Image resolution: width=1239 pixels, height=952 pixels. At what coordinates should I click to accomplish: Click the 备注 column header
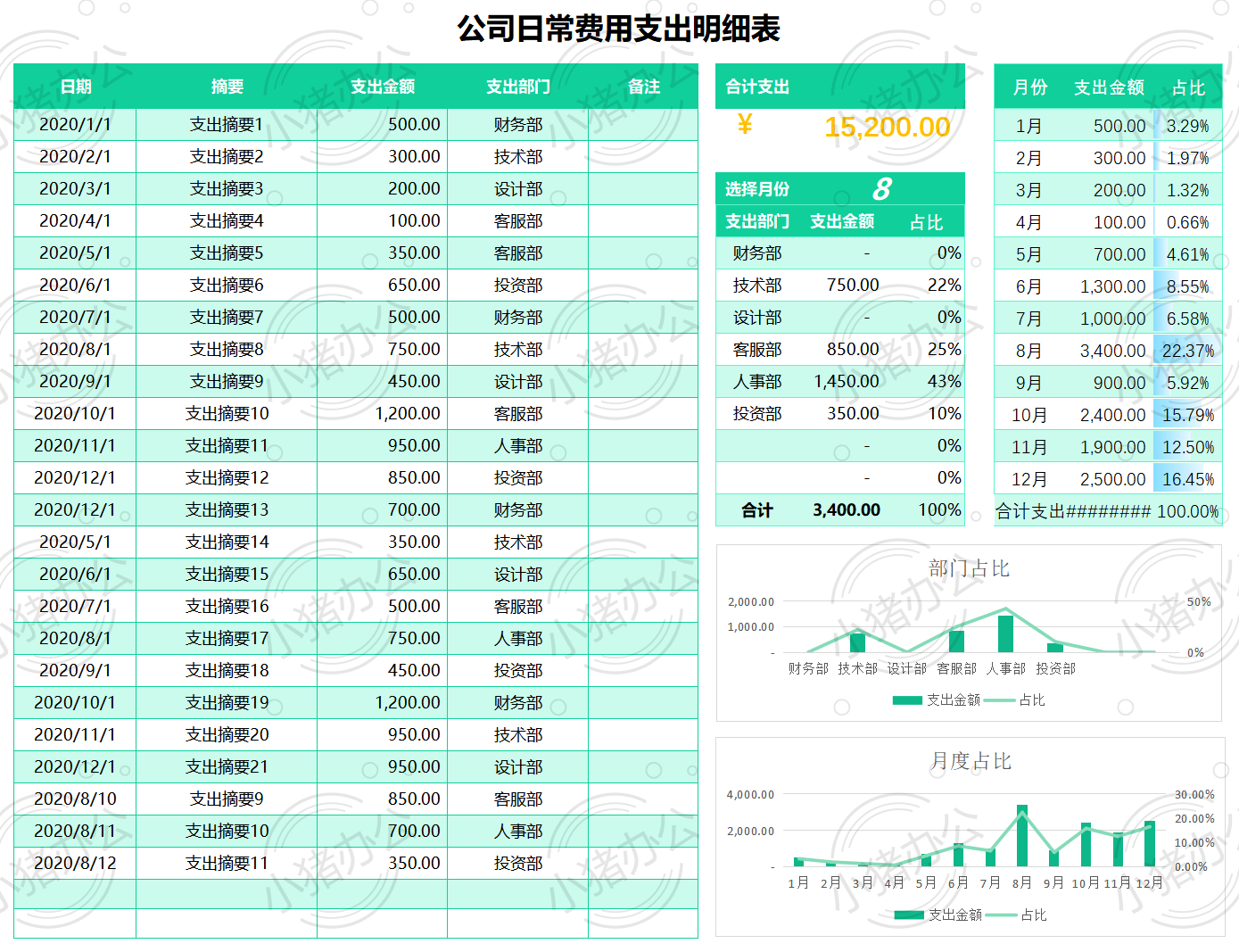643,87
